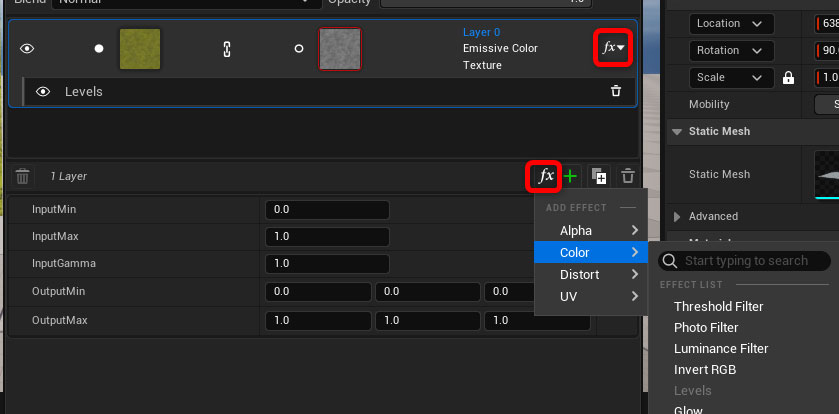Open the Scale dropdown
Viewport: 839px width, 414px height.
click(x=731, y=78)
